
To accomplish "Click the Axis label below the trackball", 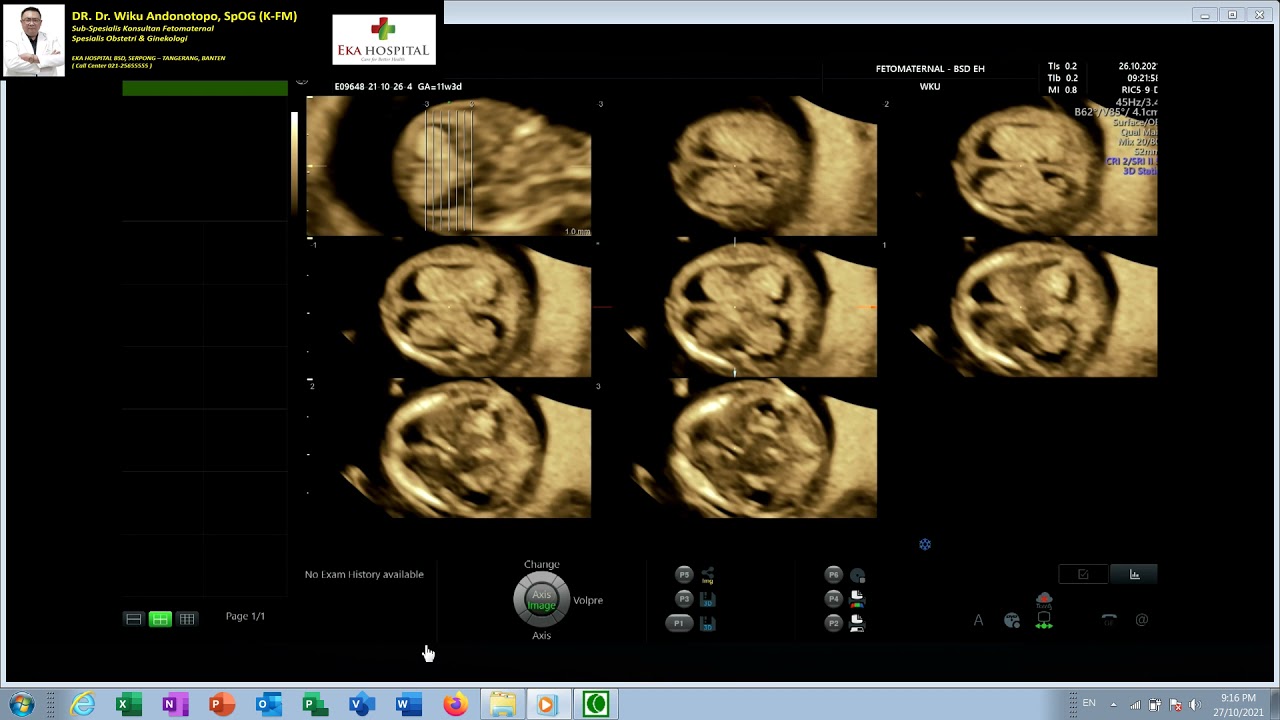I will click(541, 635).
